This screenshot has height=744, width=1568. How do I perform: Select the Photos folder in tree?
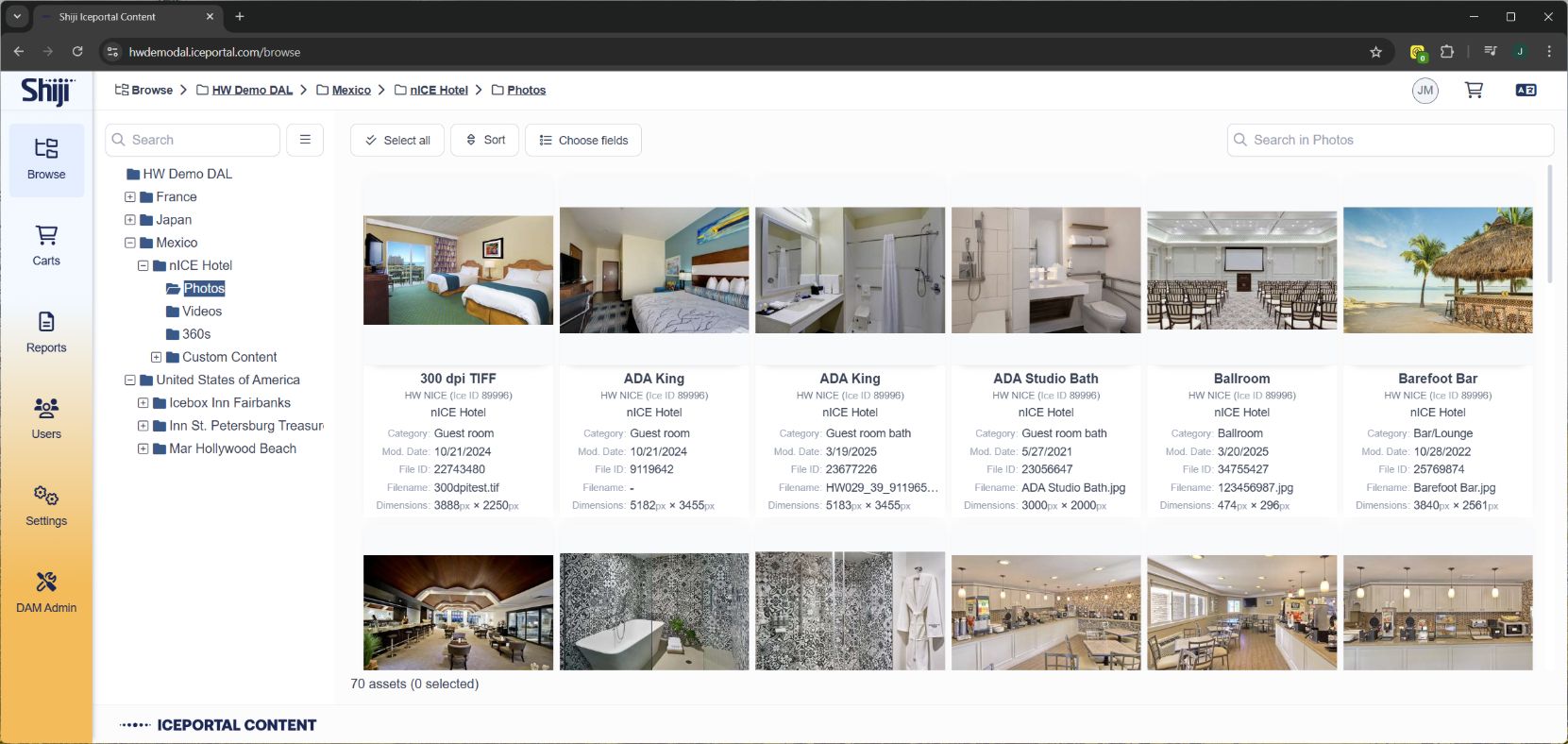pos(204,289)
